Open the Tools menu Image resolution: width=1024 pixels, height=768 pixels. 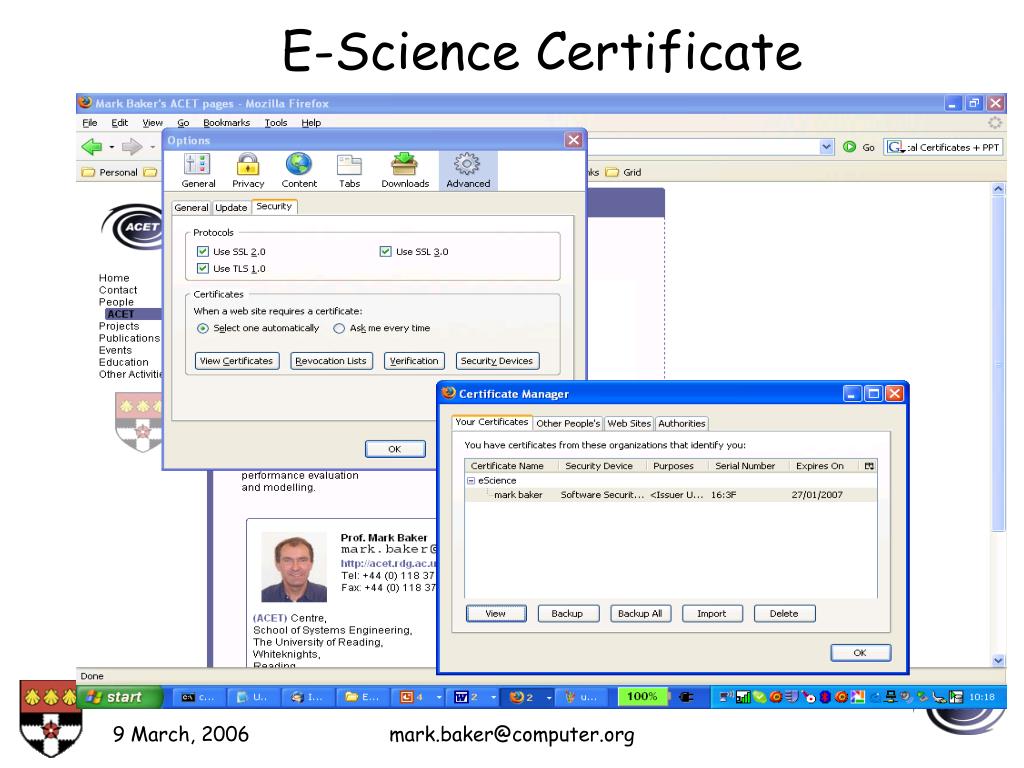pyautogui.click(x=276, y=123)
